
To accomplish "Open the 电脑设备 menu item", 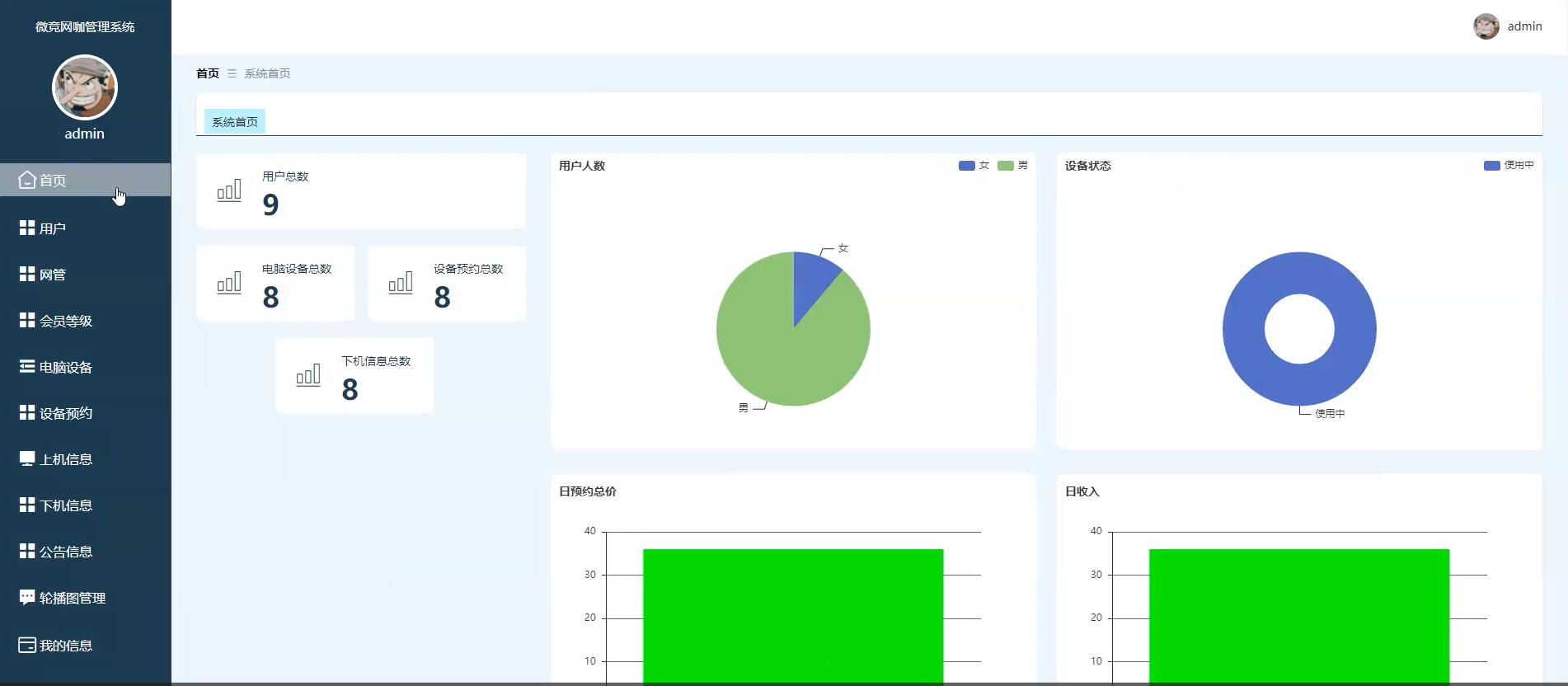I will (x=86, y=366).
